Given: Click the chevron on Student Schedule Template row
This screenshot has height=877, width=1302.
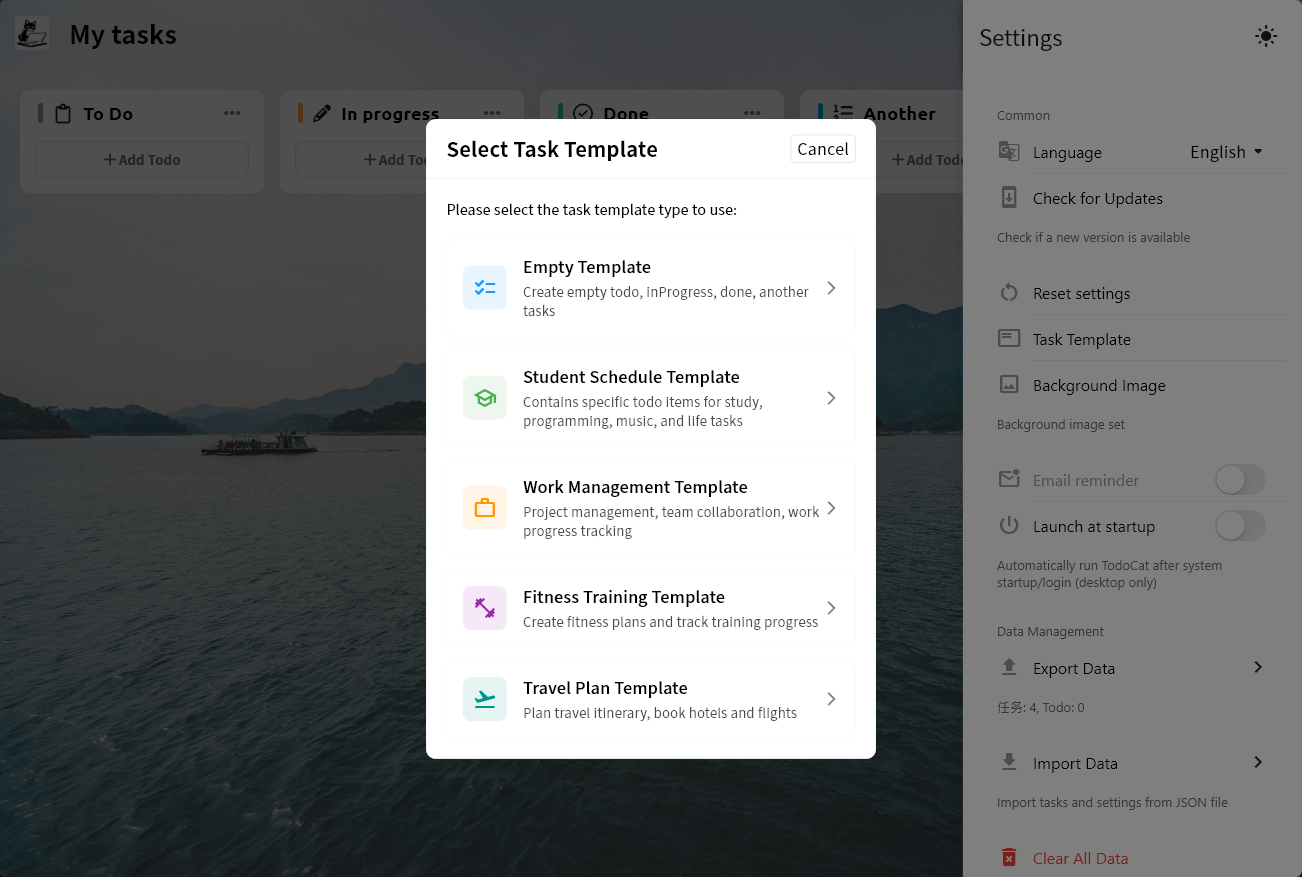Looking at the screenshot, I should coord(831,398).
